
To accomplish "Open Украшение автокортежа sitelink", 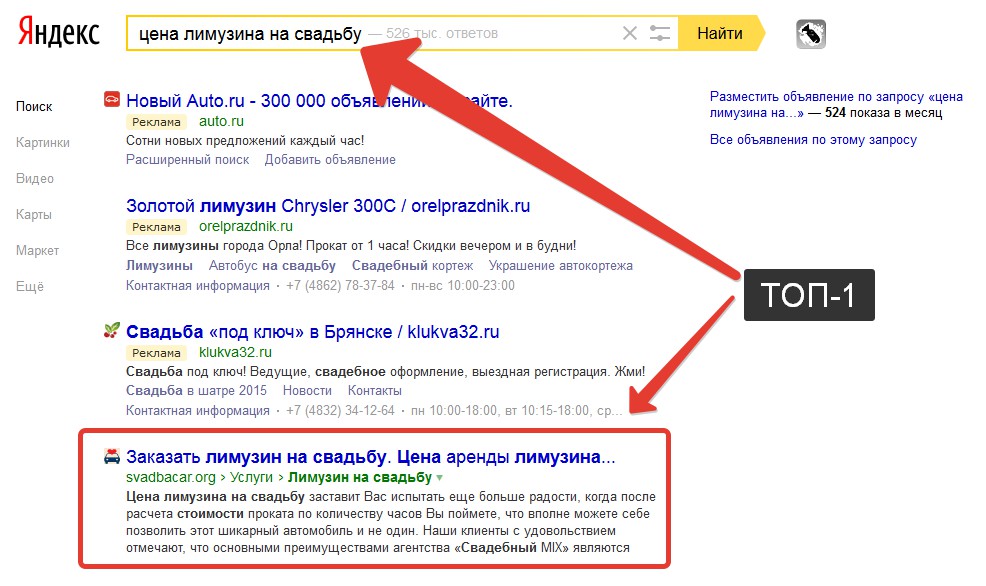I will [x=561, y=265].
